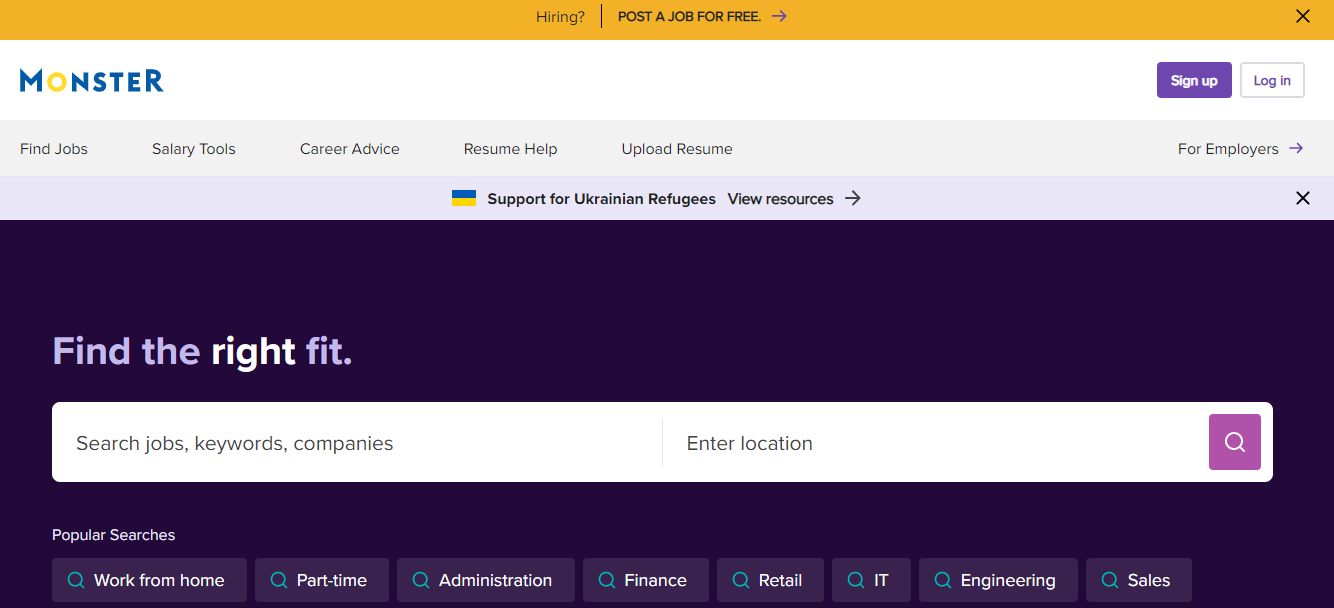The height and width of the screenshot is (608, 1334).
Task: Click the Sign up button
Action: point(1194,80)
